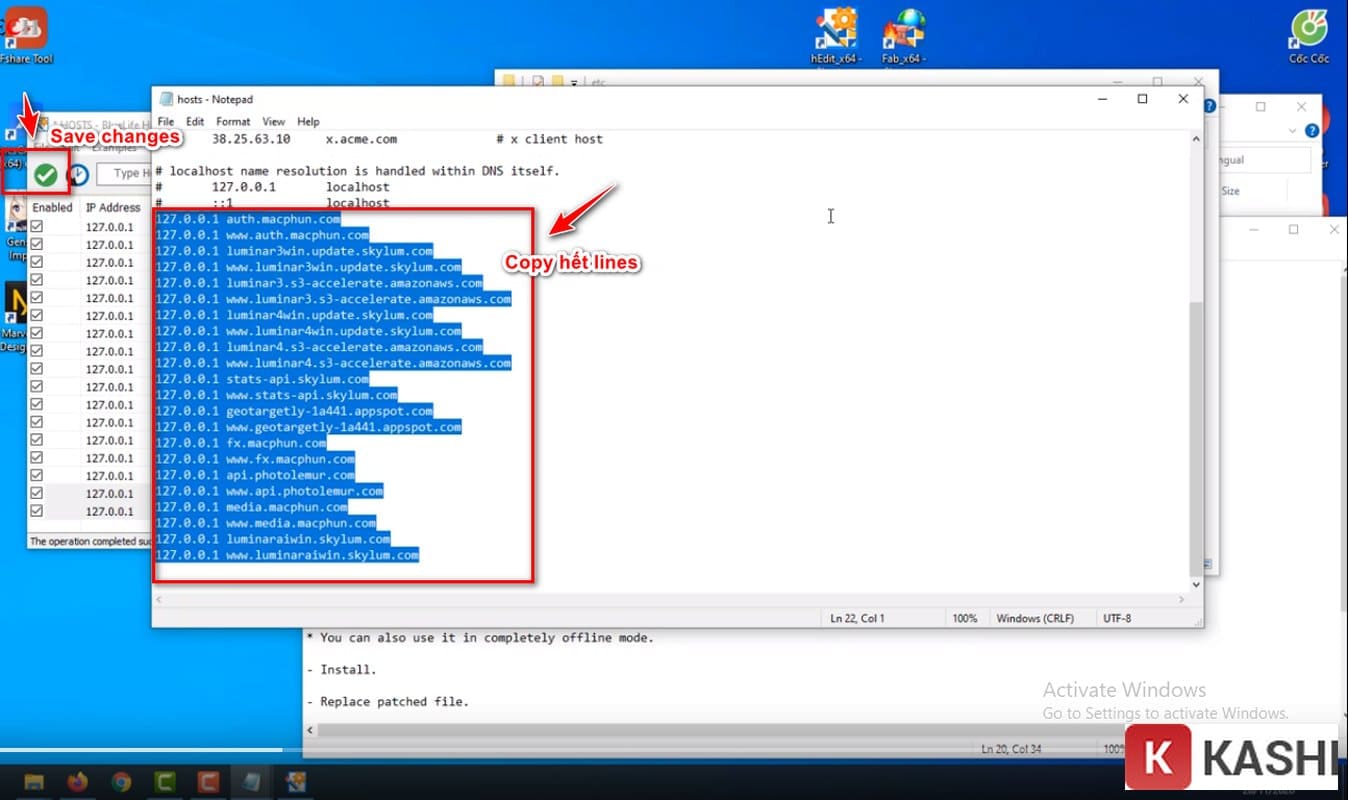Click the '- Install.' line in background Notepad

(342, 670)
